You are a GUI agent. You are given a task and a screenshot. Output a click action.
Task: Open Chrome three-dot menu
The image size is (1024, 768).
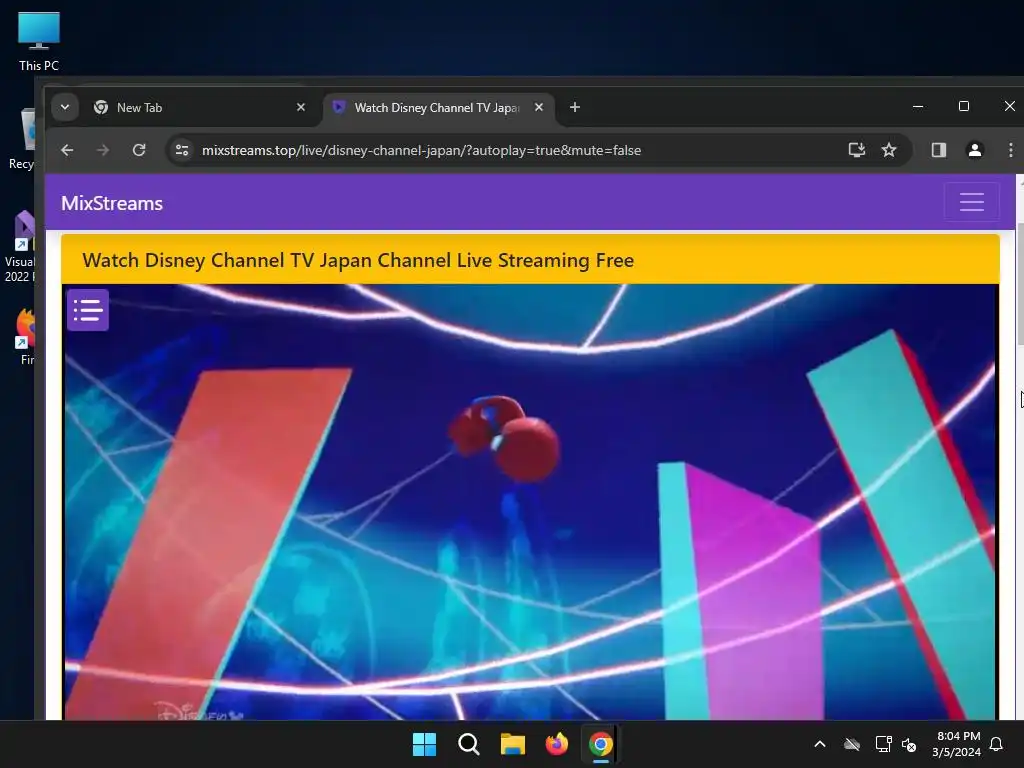coord(1010,150)
